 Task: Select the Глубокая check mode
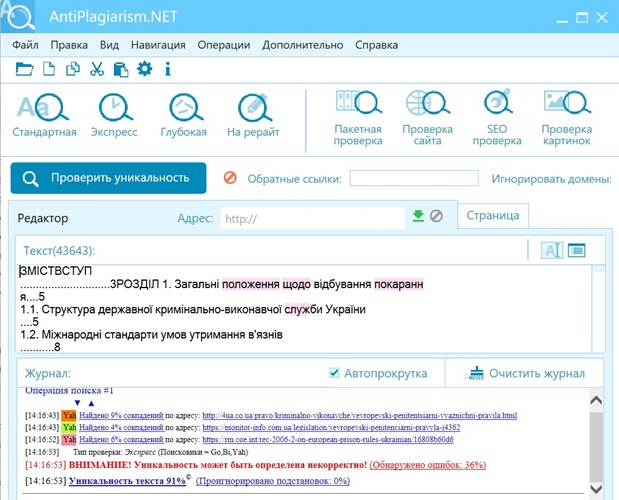point(184,115)
